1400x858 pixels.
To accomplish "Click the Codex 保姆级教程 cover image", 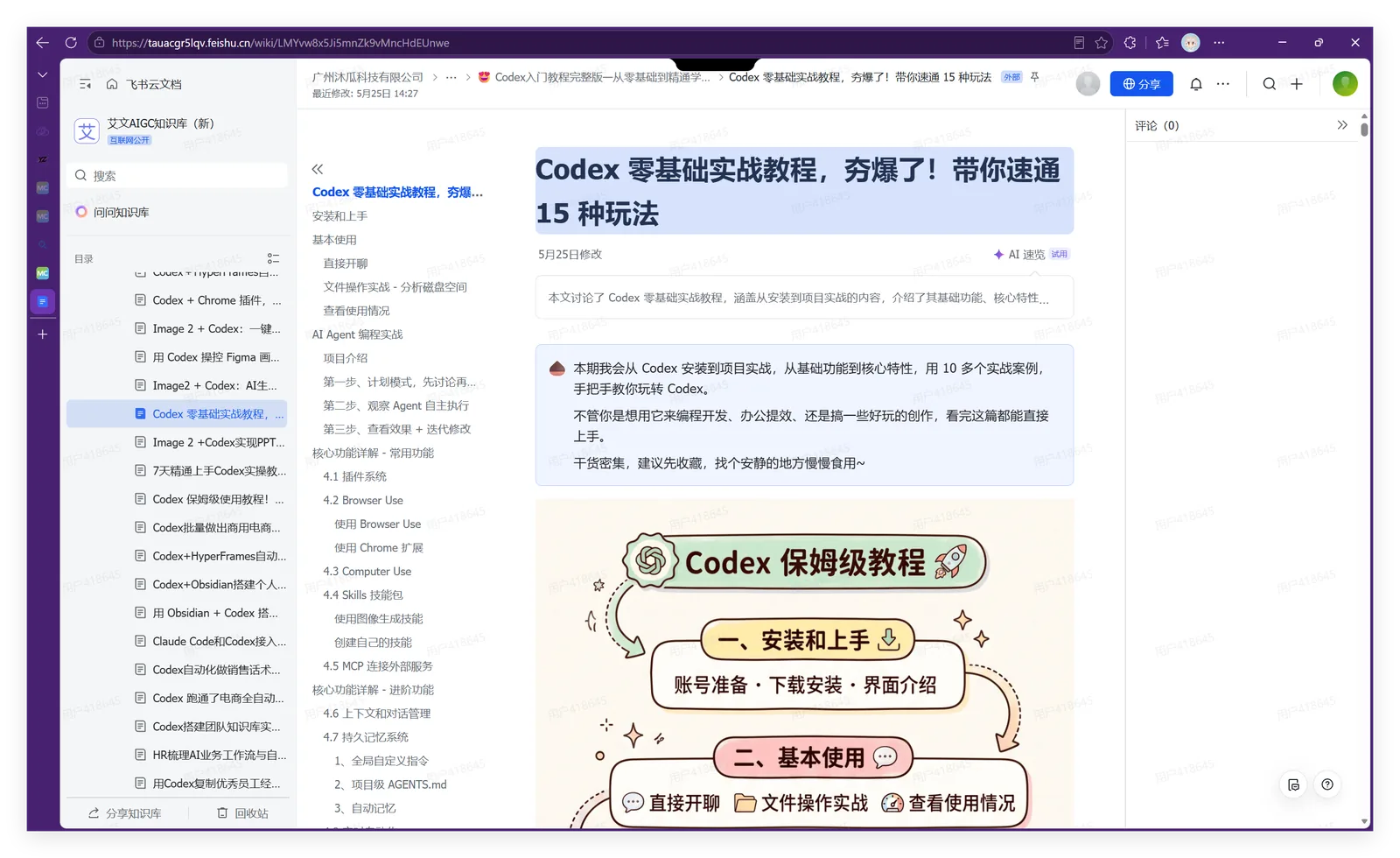I will [x=804, y=664].
